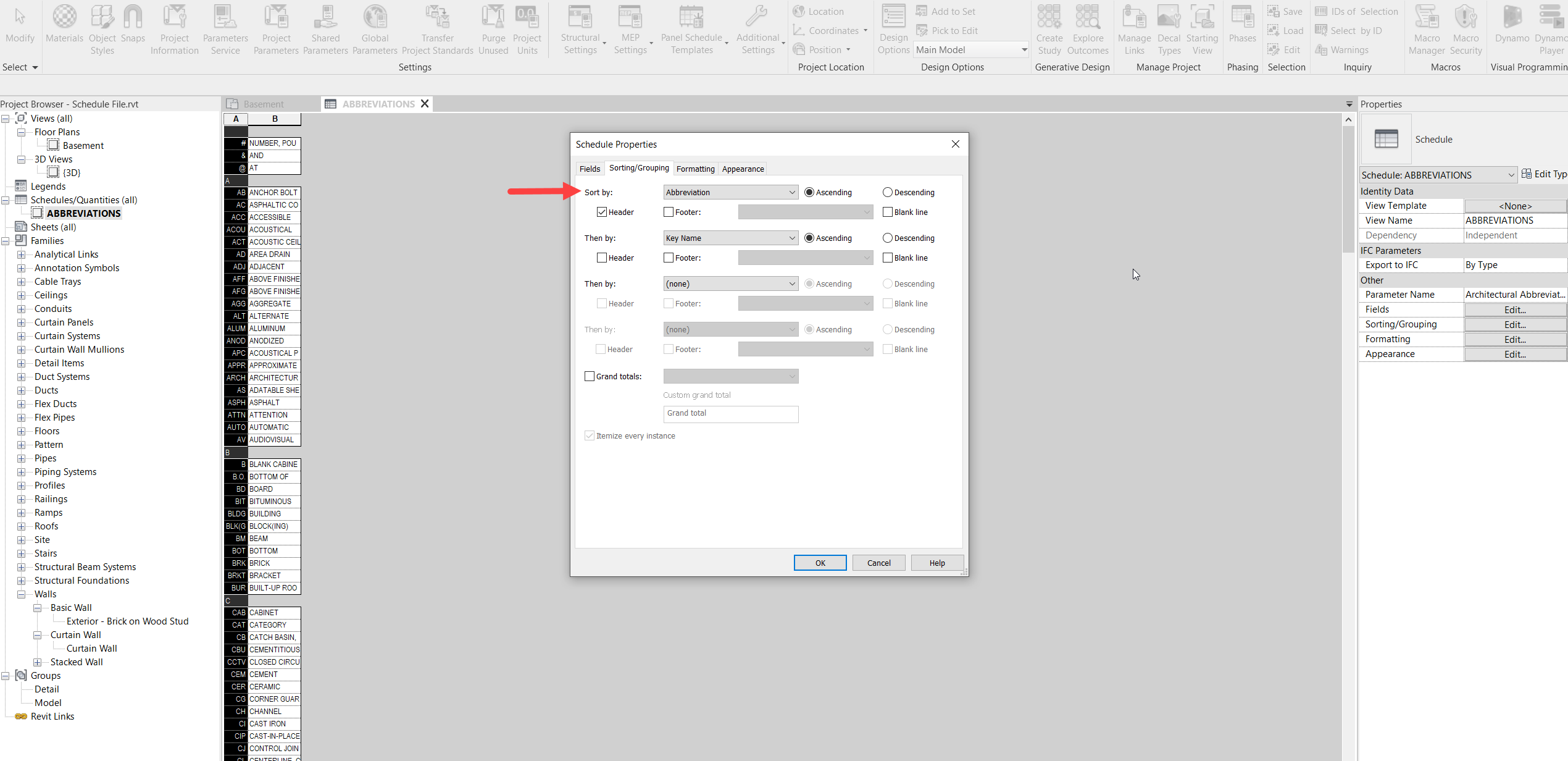This screenshot has height=761, width=1568.
Task: Switch to the Basement view tab
Action: pos(264,103)
